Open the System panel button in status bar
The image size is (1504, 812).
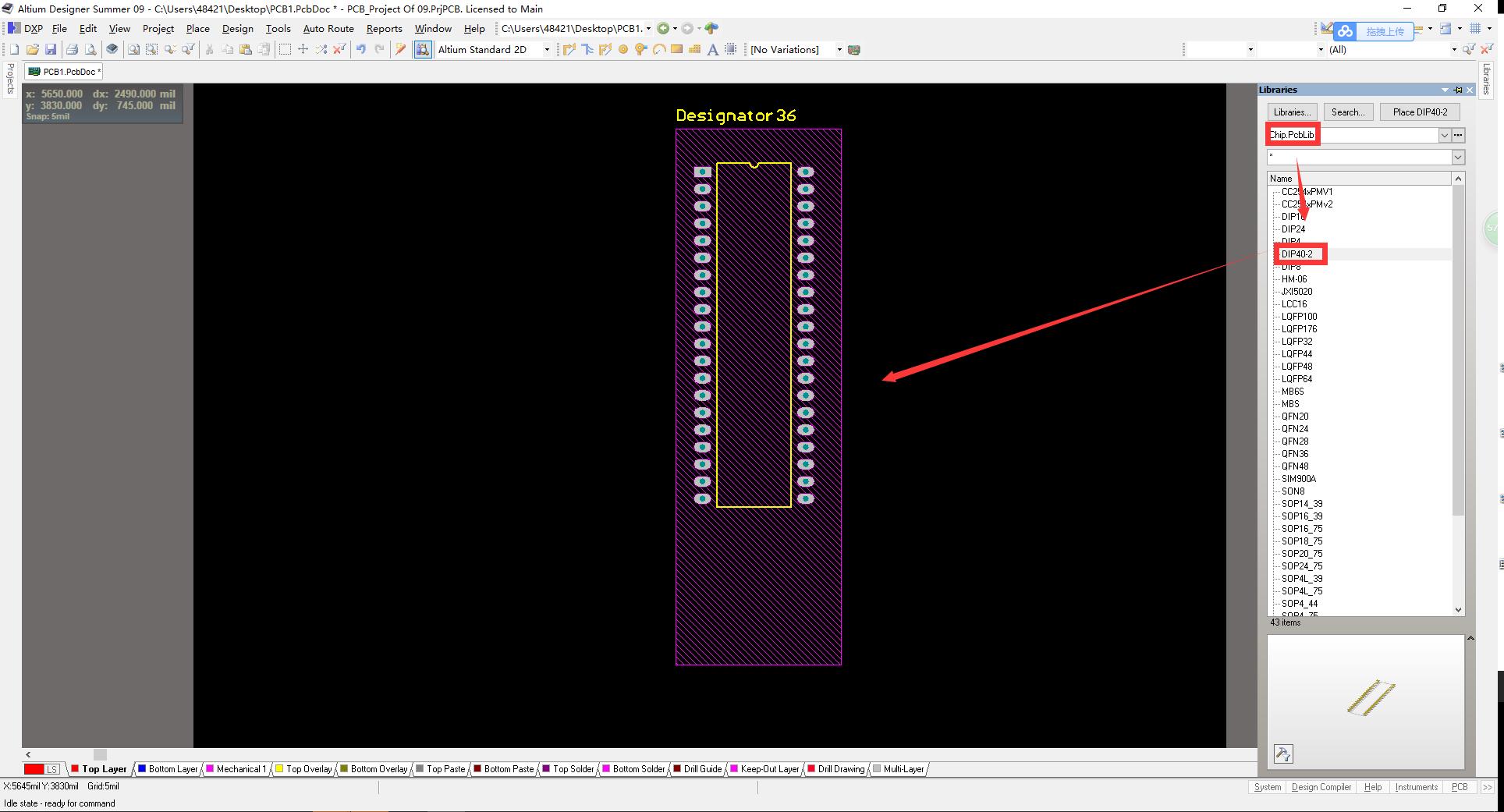1268,787
